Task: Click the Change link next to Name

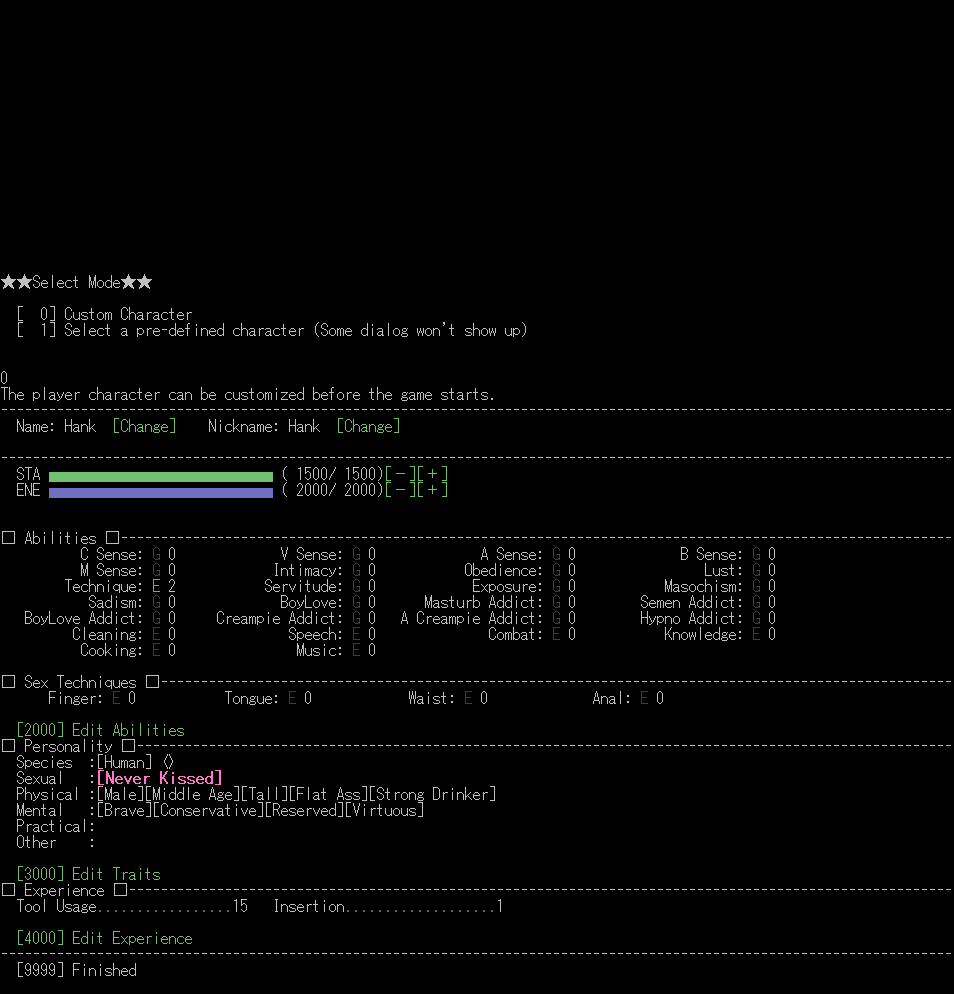Action: [144, 426]
